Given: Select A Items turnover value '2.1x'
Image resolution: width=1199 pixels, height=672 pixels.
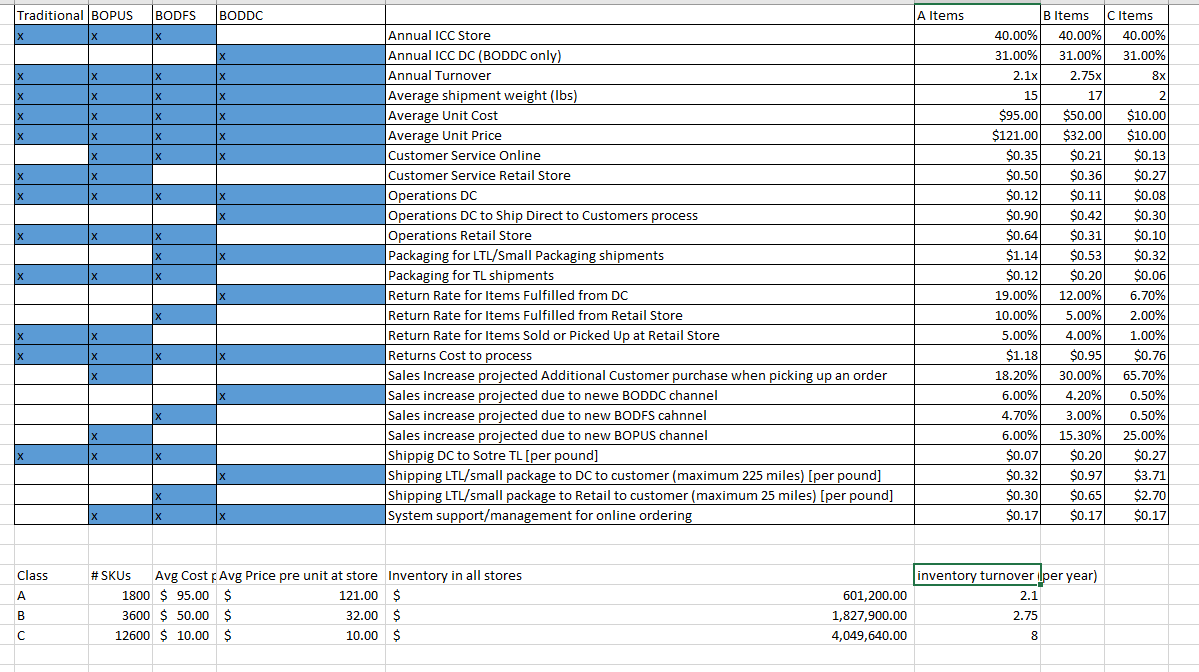Looking at the screenshot, I should pos(977,75).
